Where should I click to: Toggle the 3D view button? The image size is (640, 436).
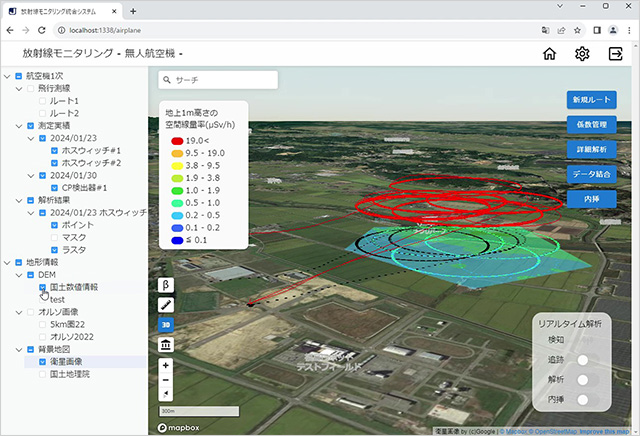[166, 324]
